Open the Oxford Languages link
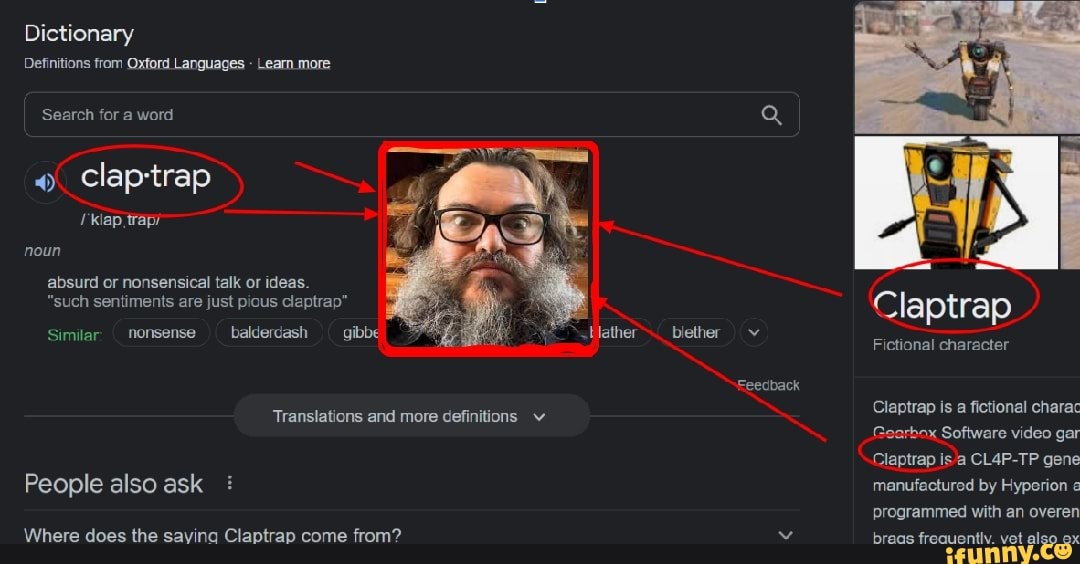The height and width of the screenshot is (564, 1080). click(x=185, y=63)
